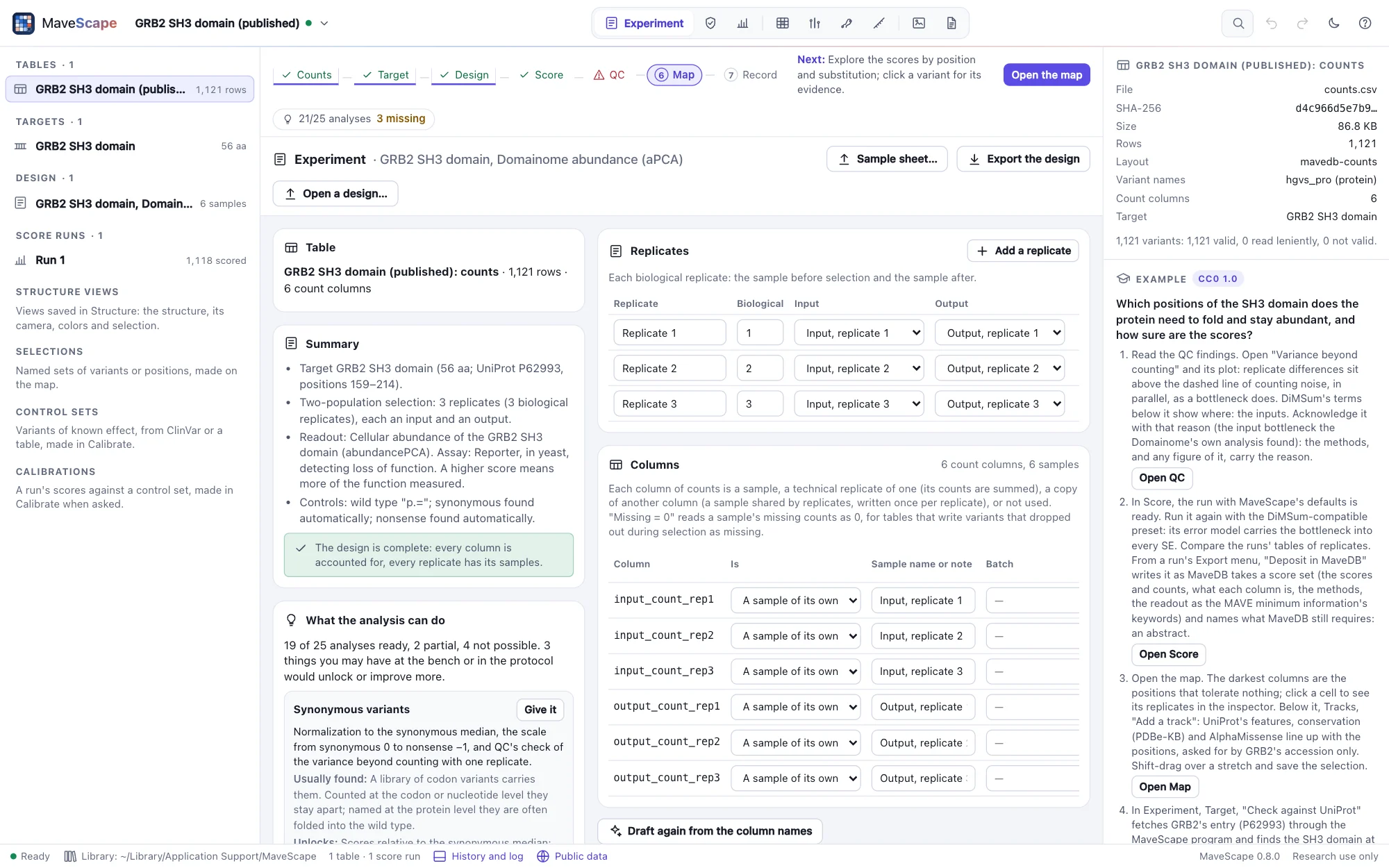Viewport: 1389px width, 868px height.
Task: Click the Replicate 2 name field
Action: pyautogui.click(x=669, y=368)
